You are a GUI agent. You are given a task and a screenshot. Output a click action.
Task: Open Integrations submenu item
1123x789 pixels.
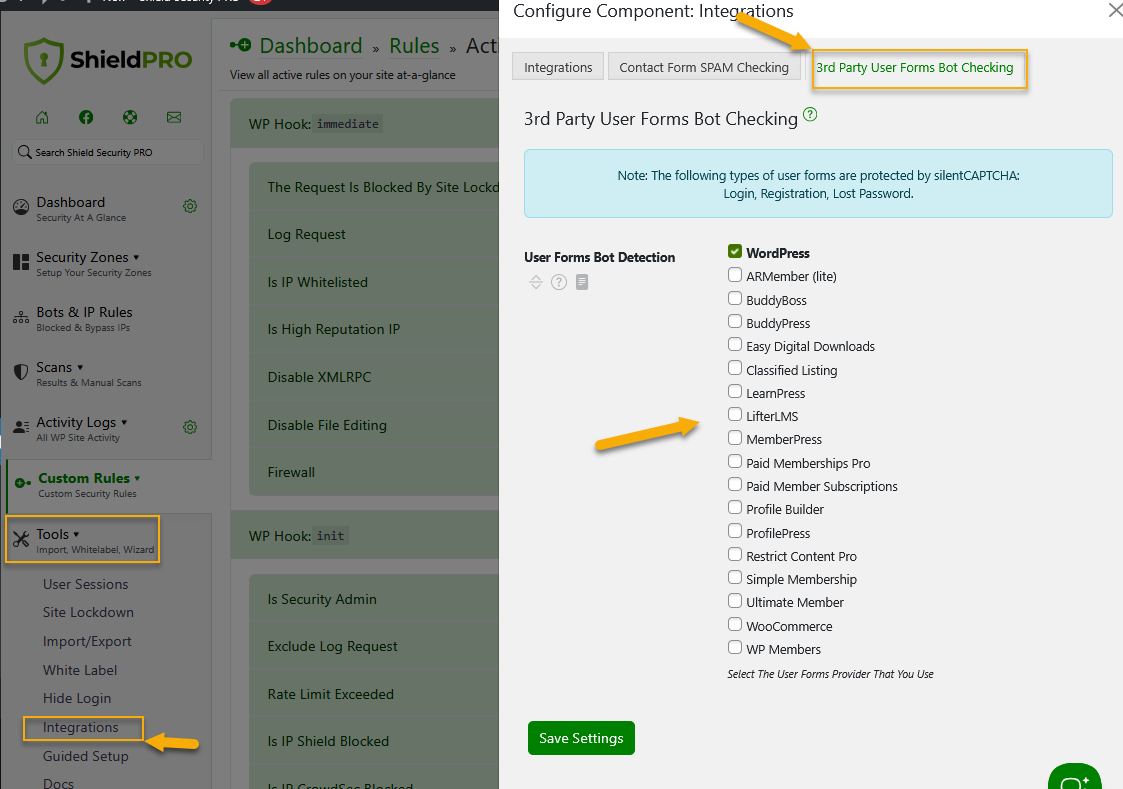tap(80, 727)
